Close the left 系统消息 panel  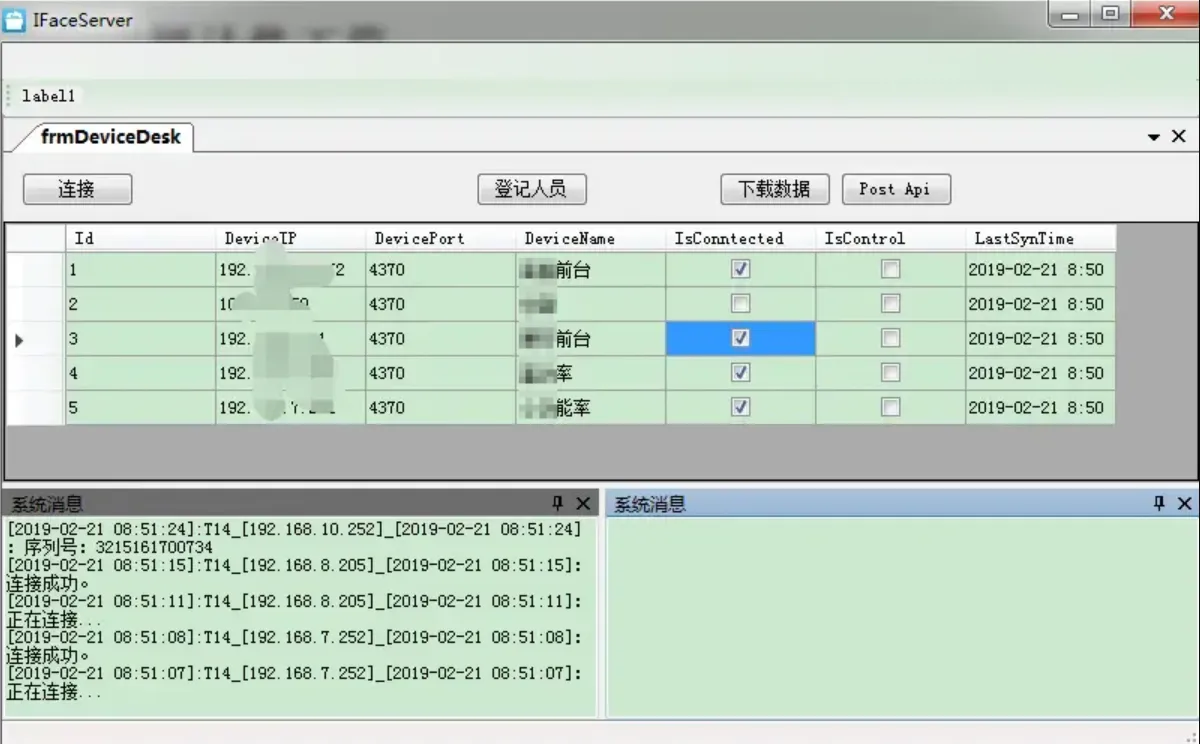(x=583, y=503)
